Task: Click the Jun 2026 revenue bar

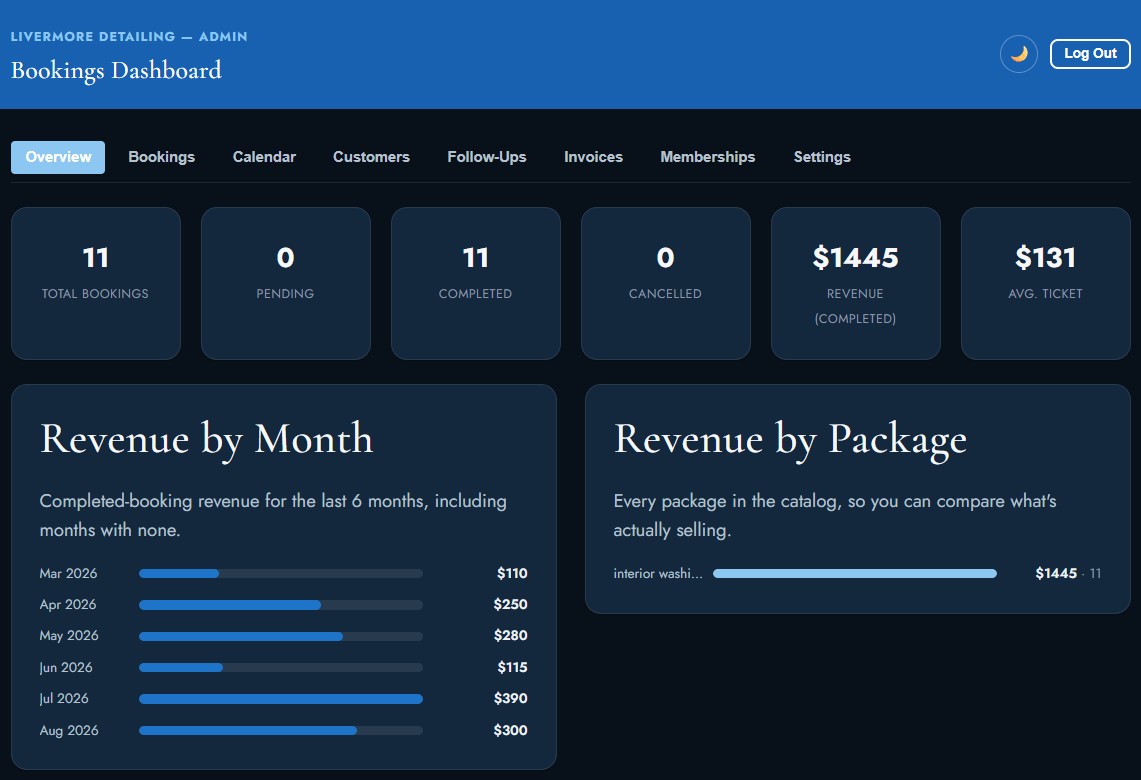Action: point(280,667)
